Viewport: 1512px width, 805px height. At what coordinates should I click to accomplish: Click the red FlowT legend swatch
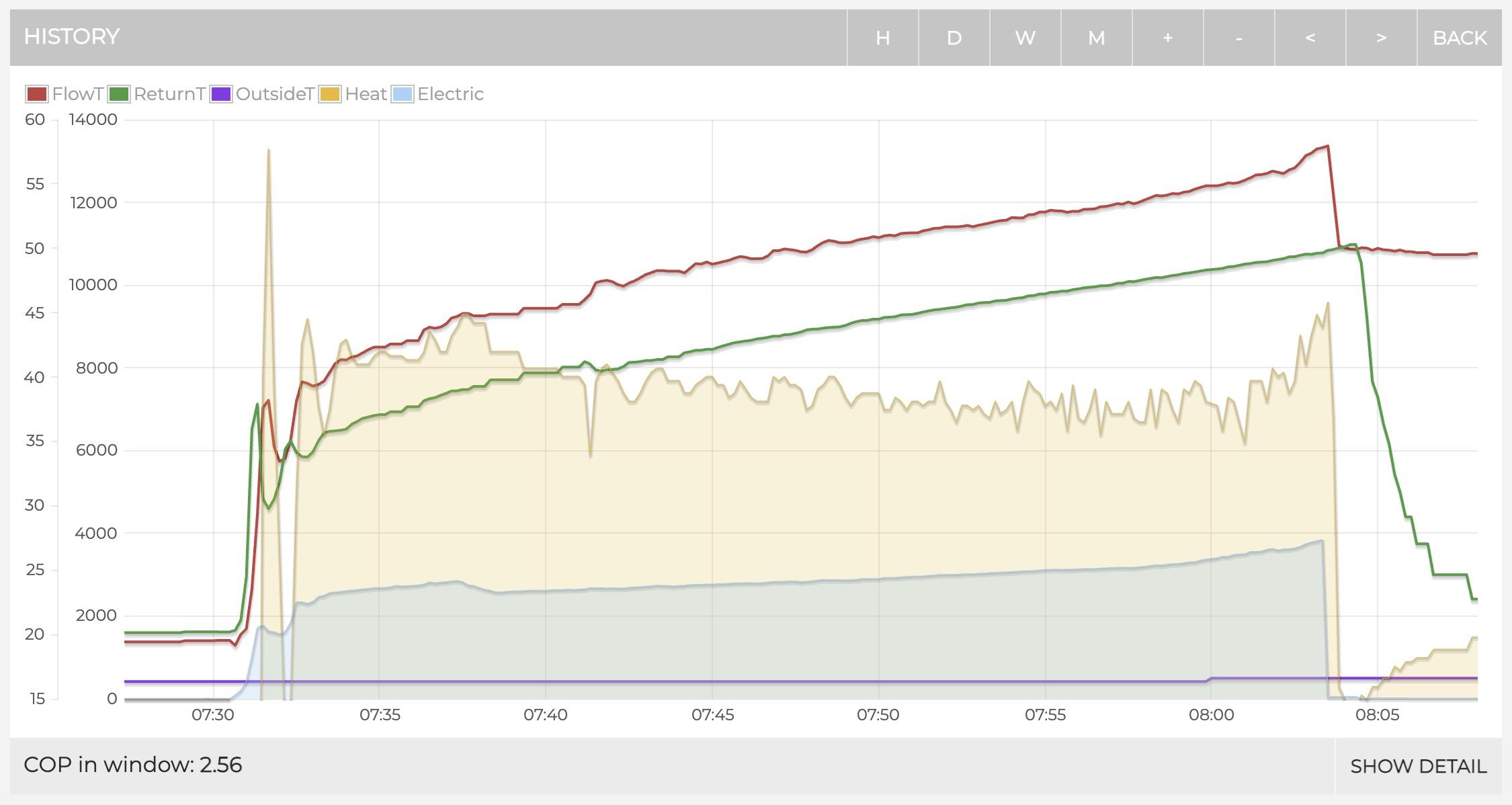(37, 94)
